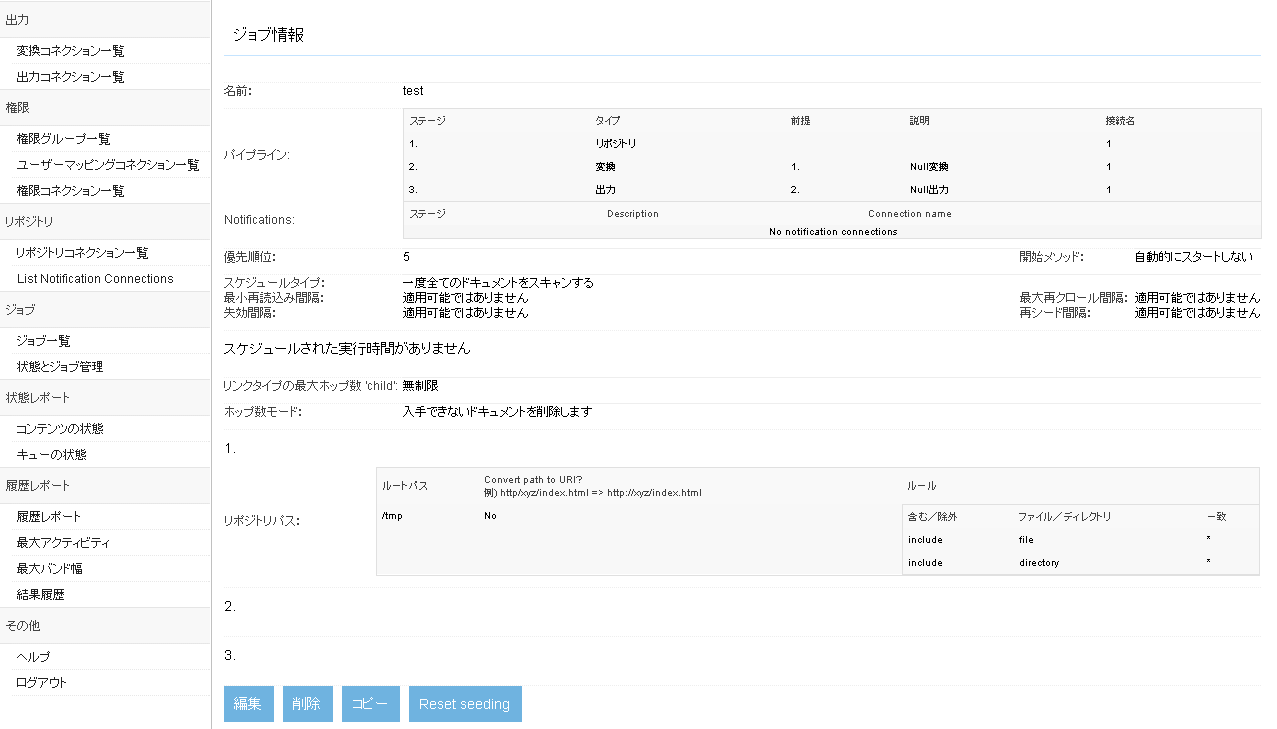Click the コピー (Copy) button
The height and width of the screenshot is (729, 1277).
coord(370,704)
